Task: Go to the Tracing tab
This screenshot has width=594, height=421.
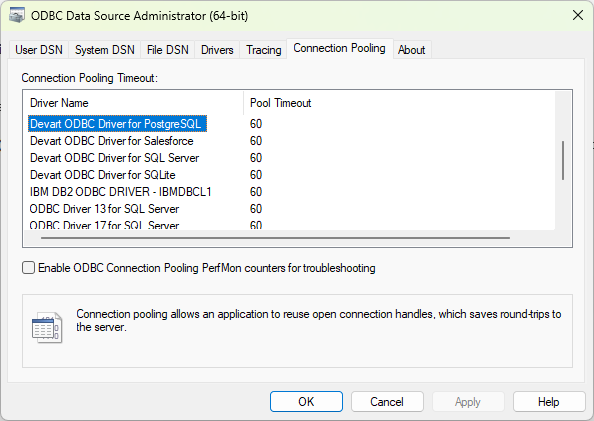Action: click(x=264, y=50)
